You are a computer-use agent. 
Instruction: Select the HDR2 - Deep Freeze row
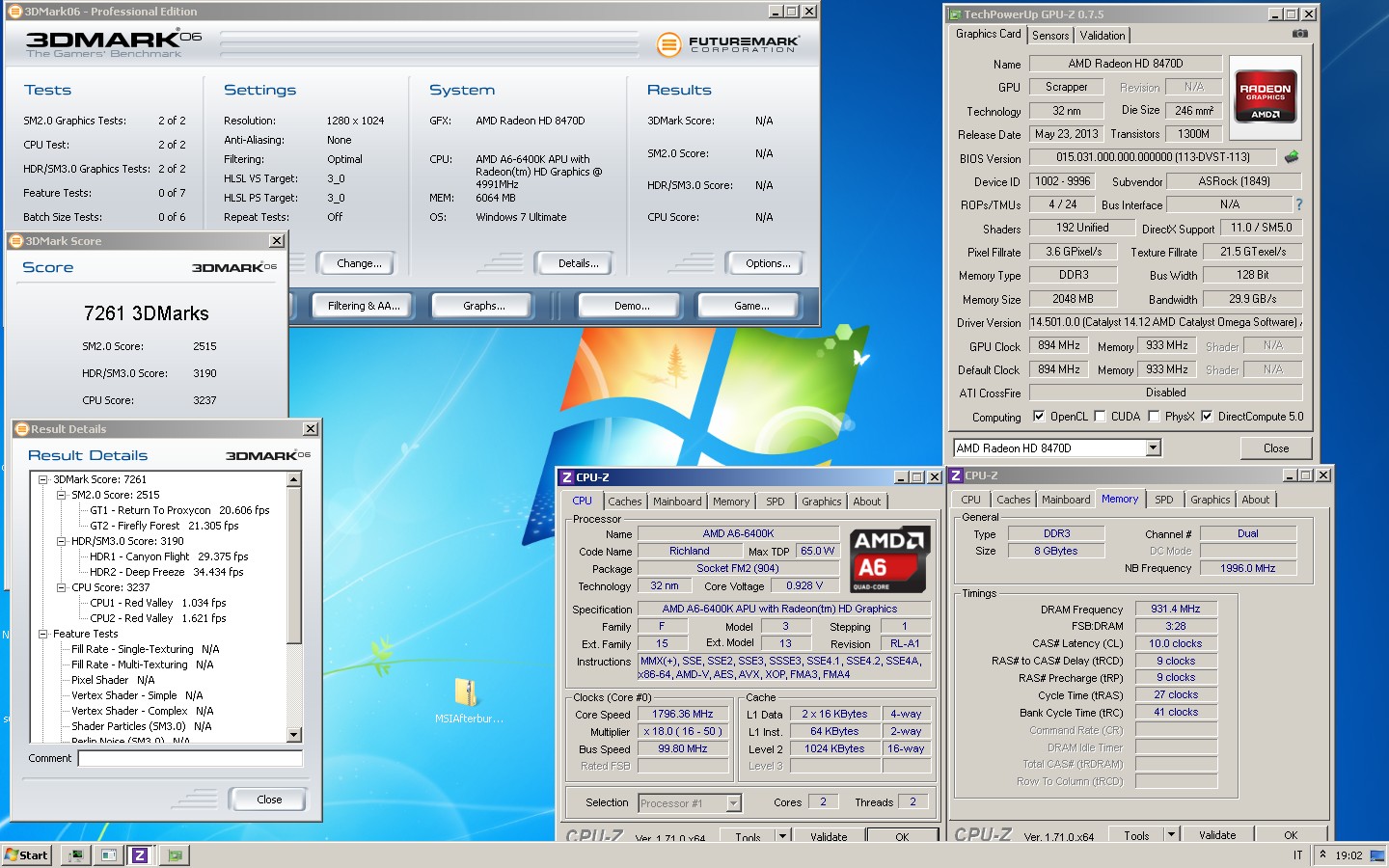(x=166, y=572)
